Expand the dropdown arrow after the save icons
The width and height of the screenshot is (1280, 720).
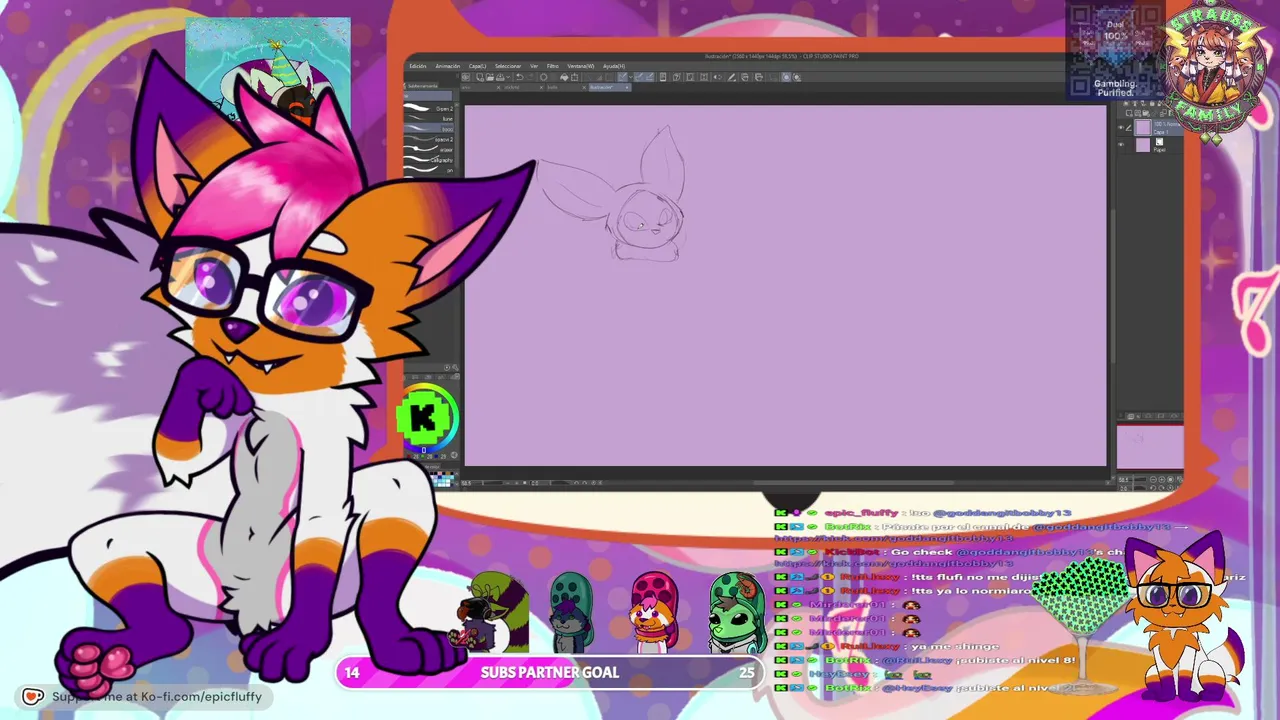(x=509, y=77)
